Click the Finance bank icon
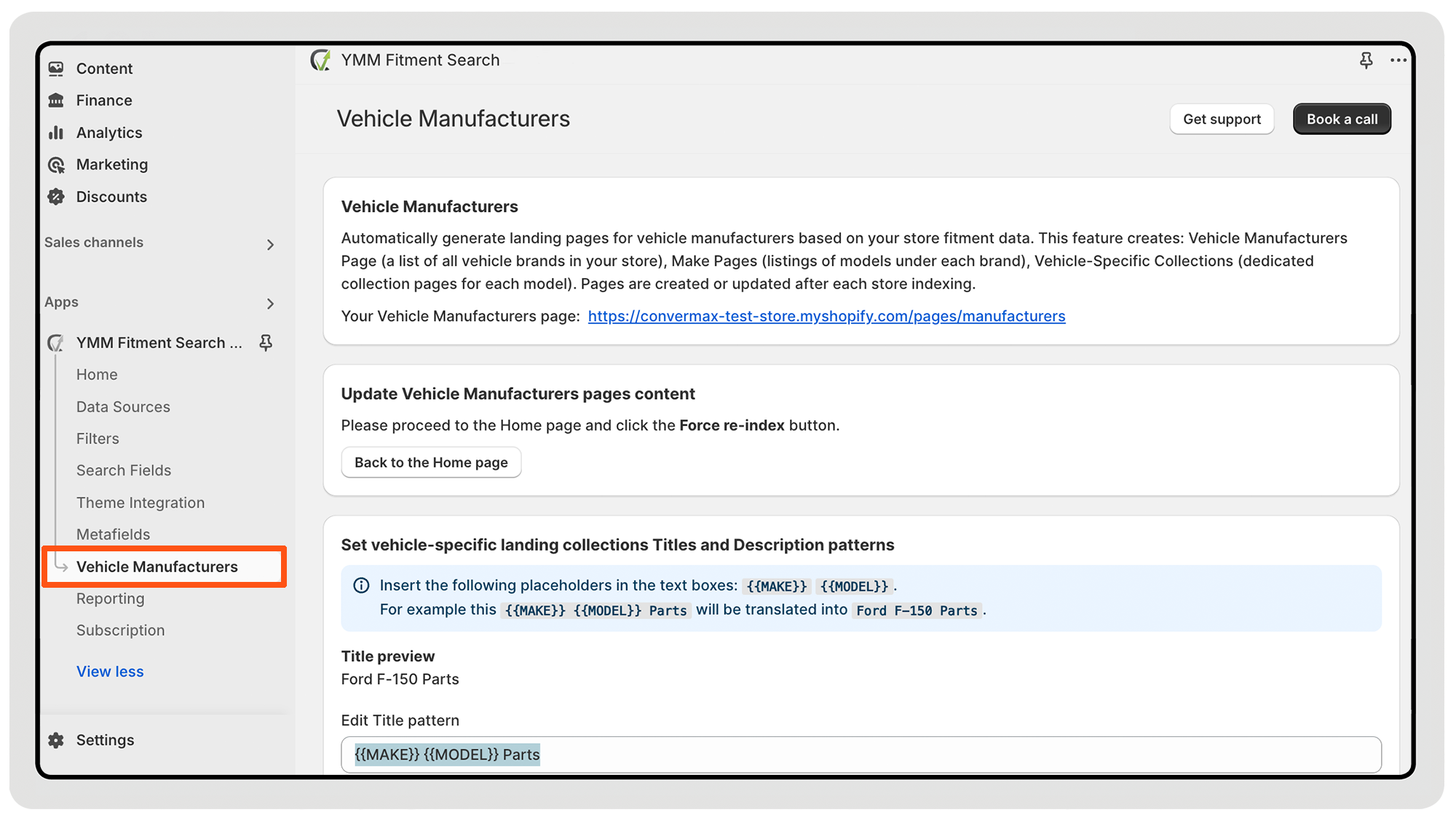The width and height of the screenshot is (1456, 823). click(56, 101)
